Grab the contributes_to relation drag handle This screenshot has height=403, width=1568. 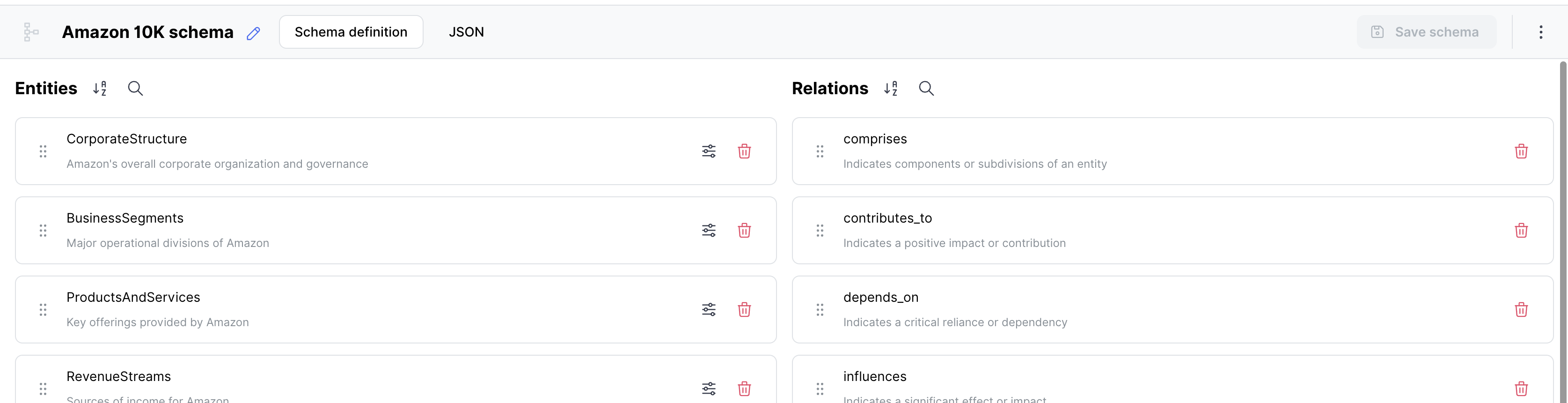[820, 231]
